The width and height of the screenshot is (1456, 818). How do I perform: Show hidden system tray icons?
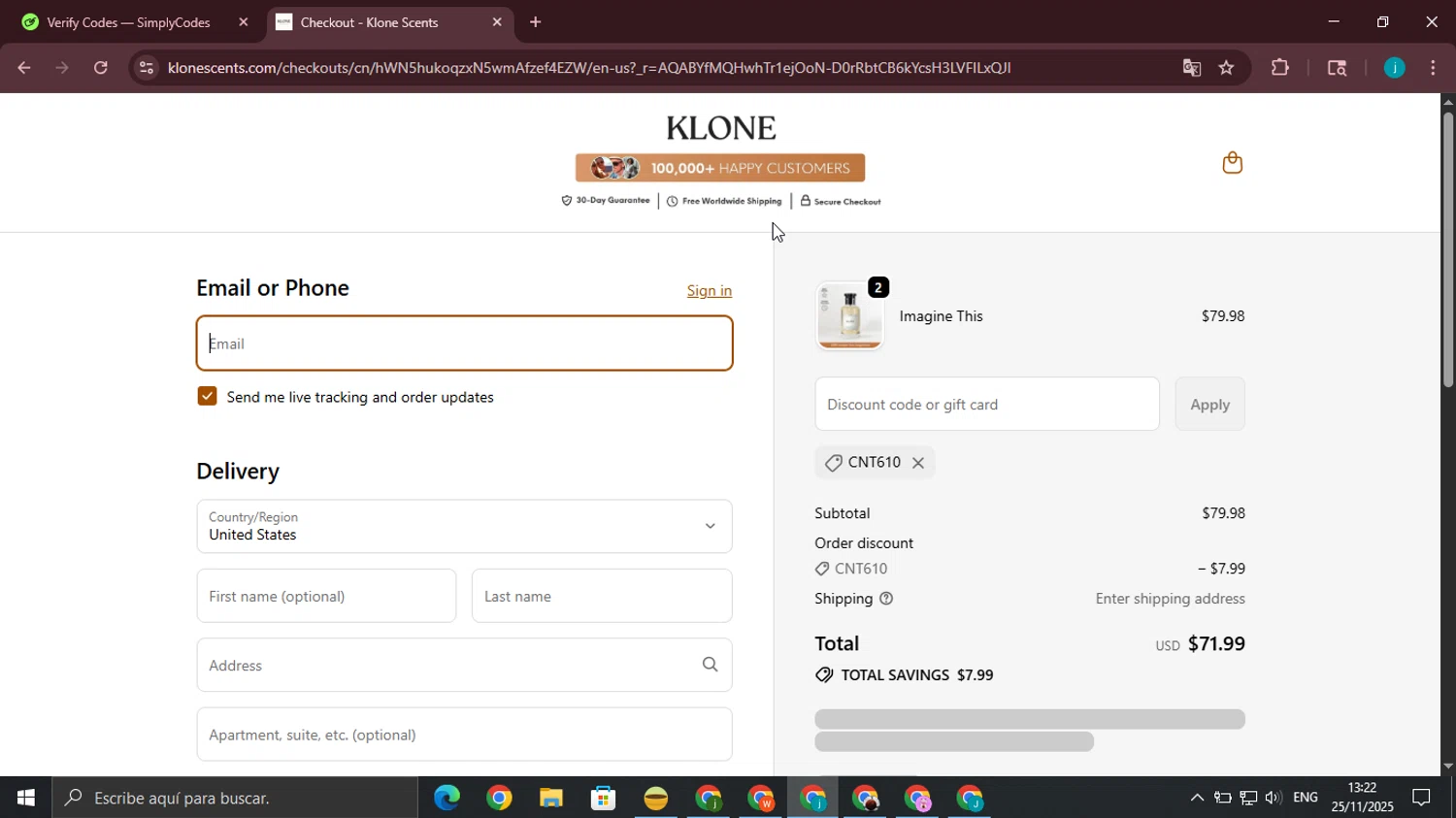click(1197, 798)
